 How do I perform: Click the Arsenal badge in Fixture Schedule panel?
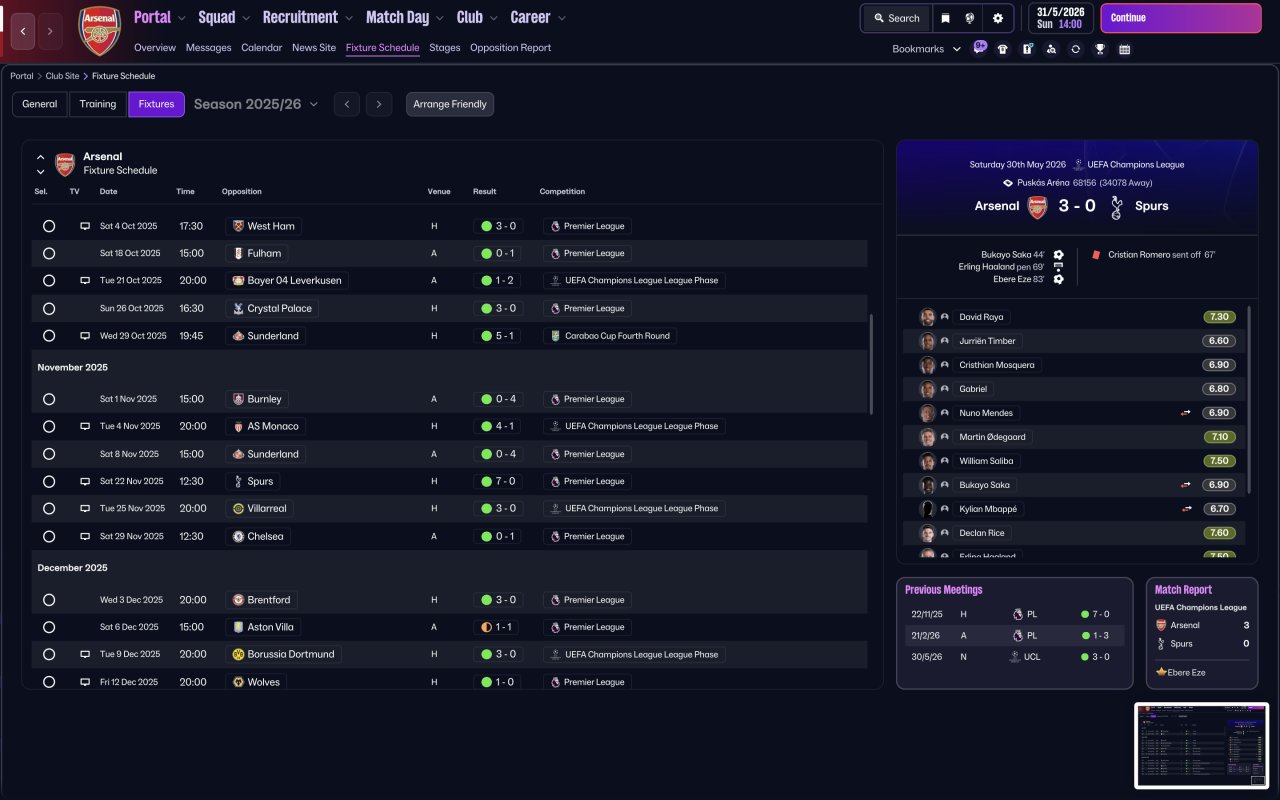click(x=65, y=164)
